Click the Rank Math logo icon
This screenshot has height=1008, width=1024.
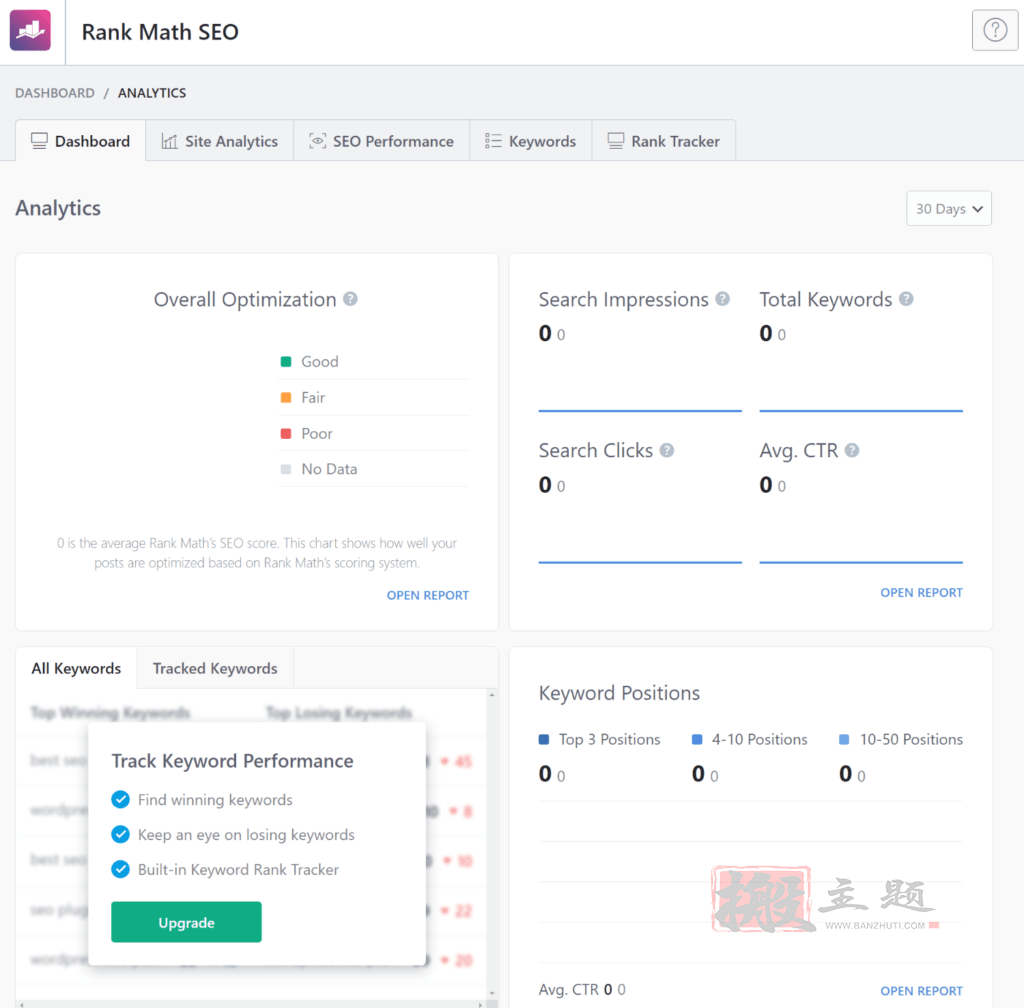point(30,30)
